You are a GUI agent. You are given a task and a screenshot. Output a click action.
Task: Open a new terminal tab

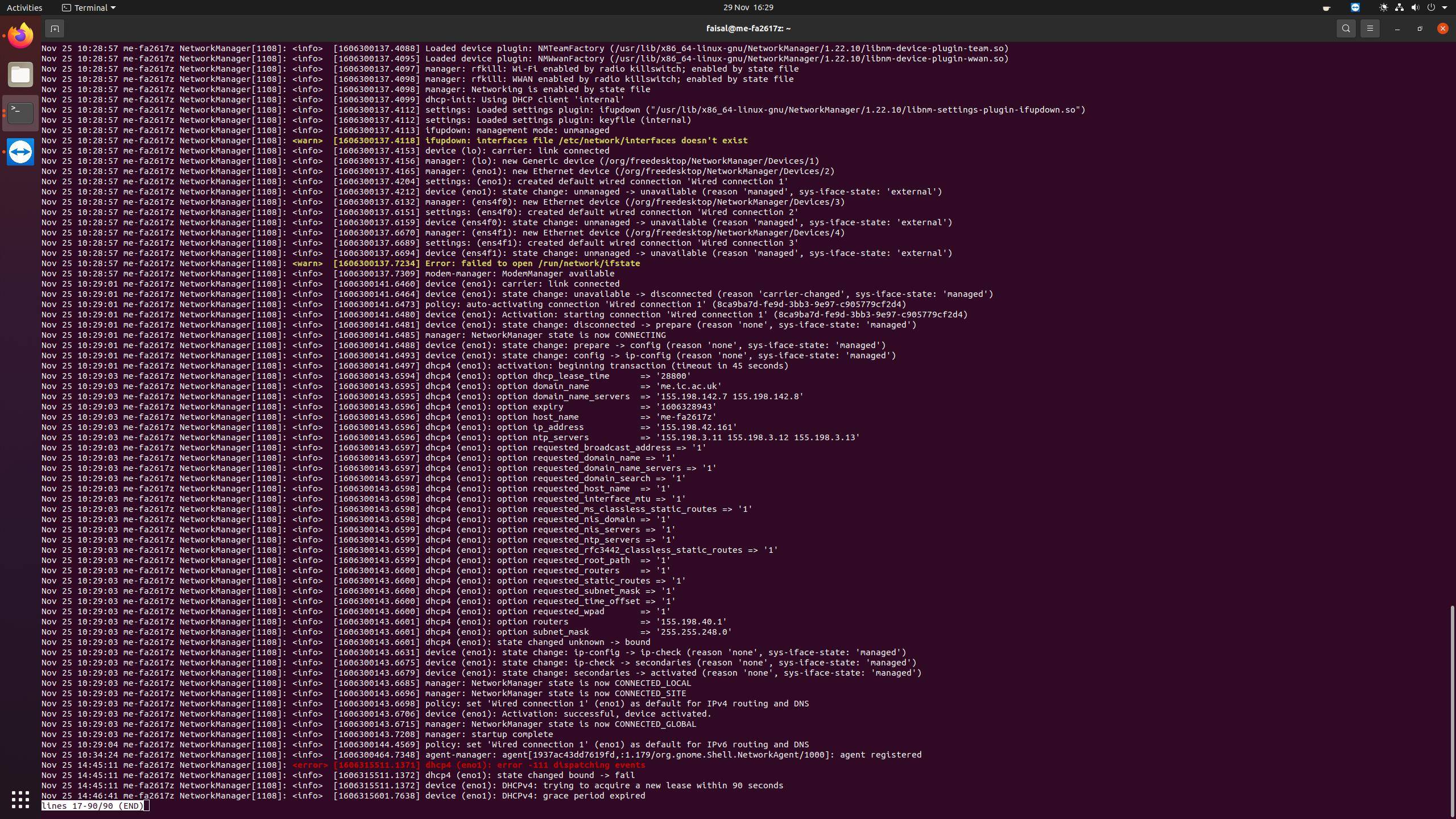click(55, 28)
